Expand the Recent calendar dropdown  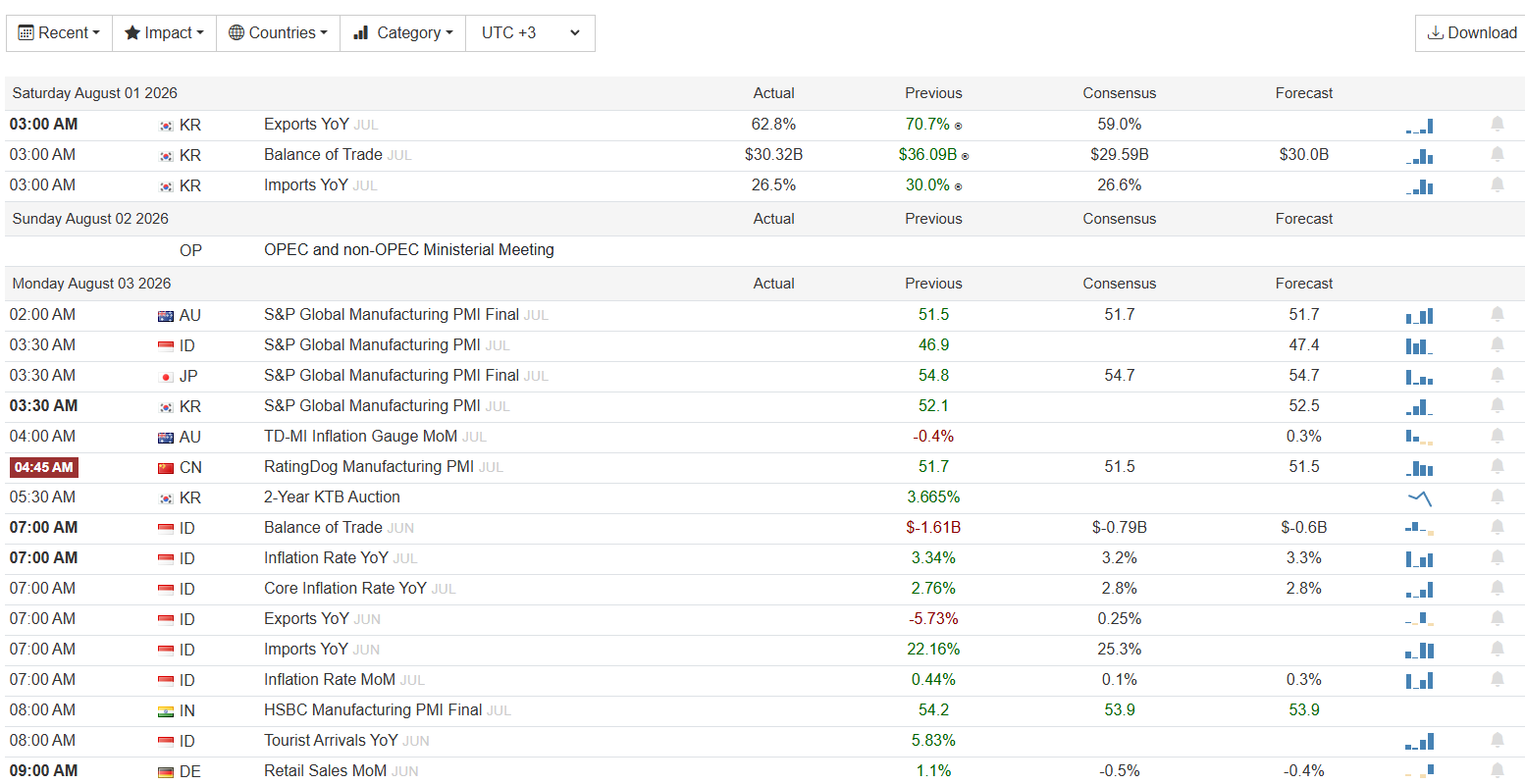click(60, 32)
